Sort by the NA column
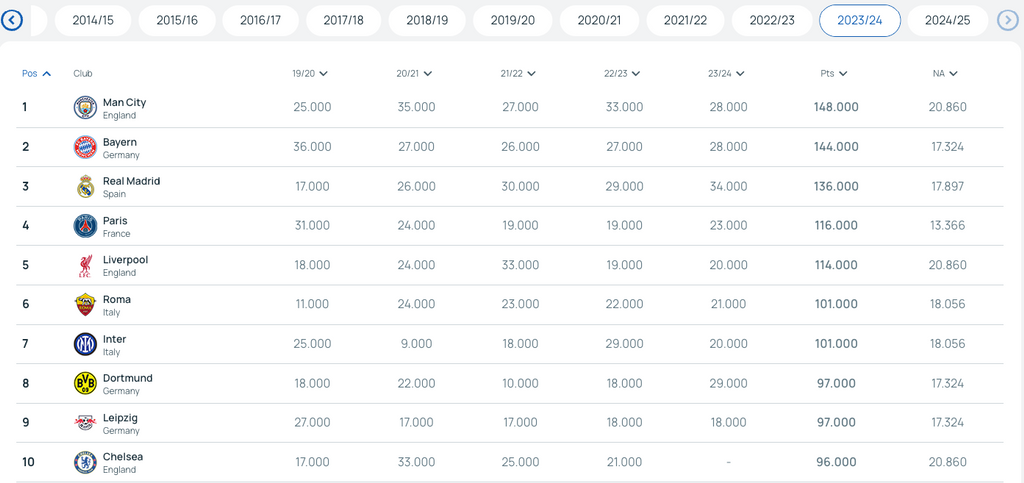Screen dimensions: 1024x483 [x=945, y=74]
